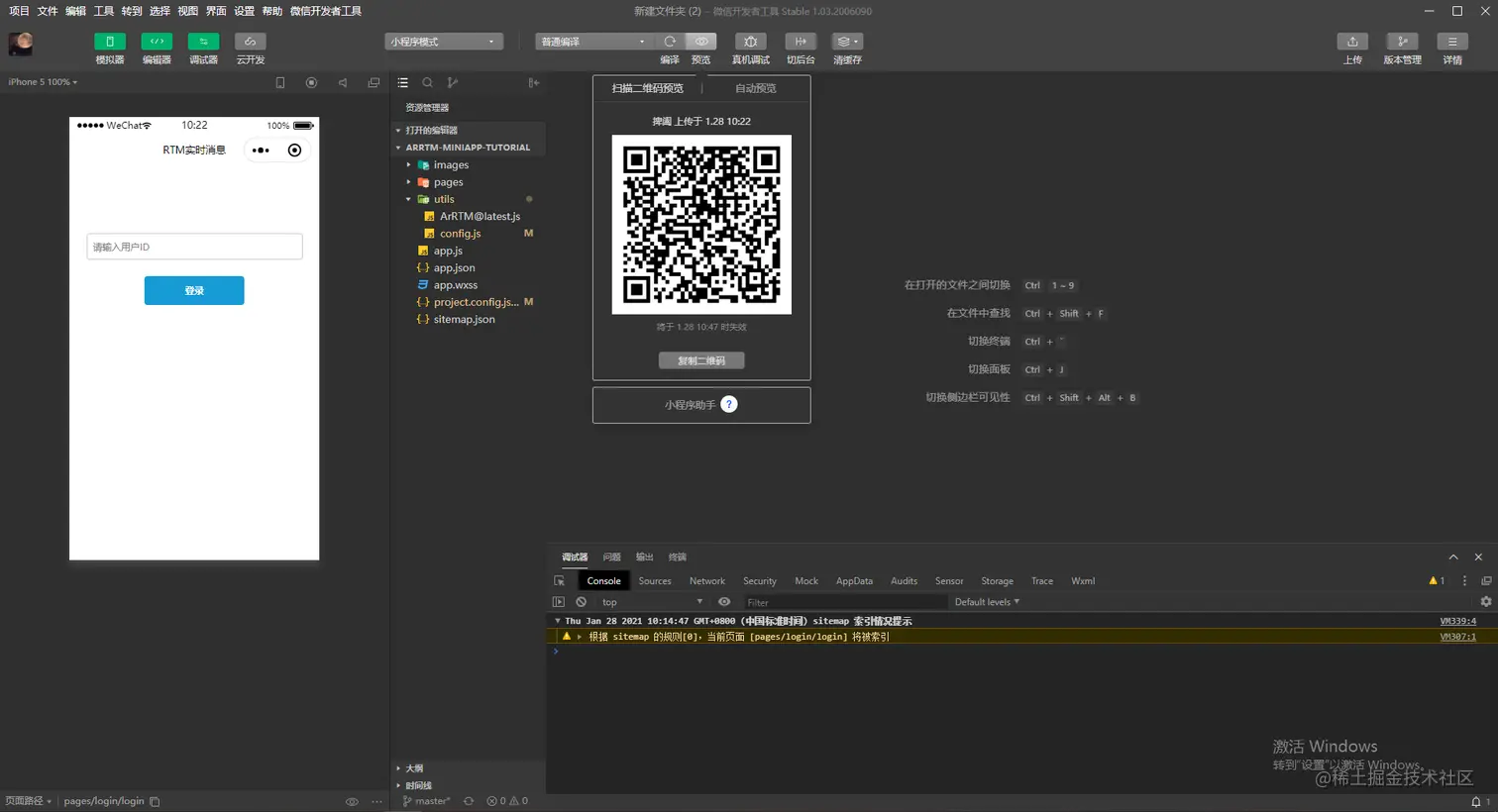Toggle the console live expression eye icon

click(724, 602)
